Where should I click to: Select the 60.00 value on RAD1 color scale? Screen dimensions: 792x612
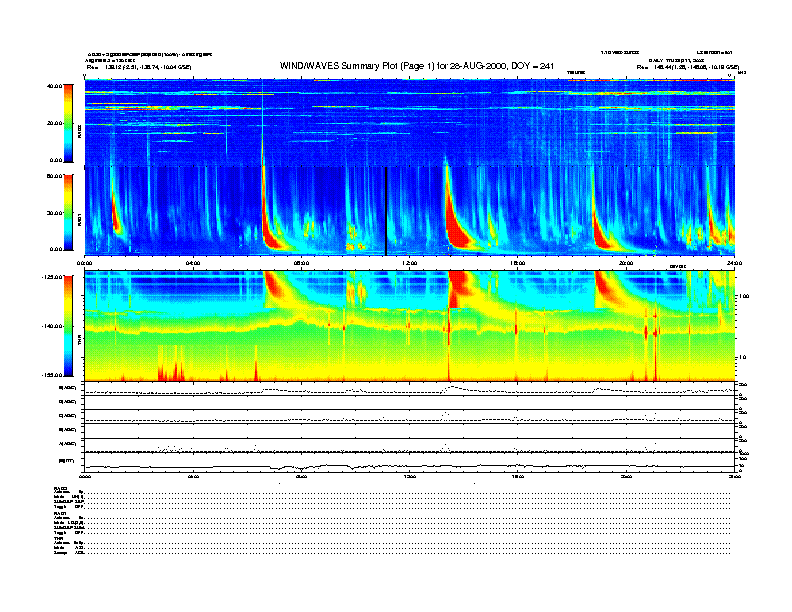54,176
